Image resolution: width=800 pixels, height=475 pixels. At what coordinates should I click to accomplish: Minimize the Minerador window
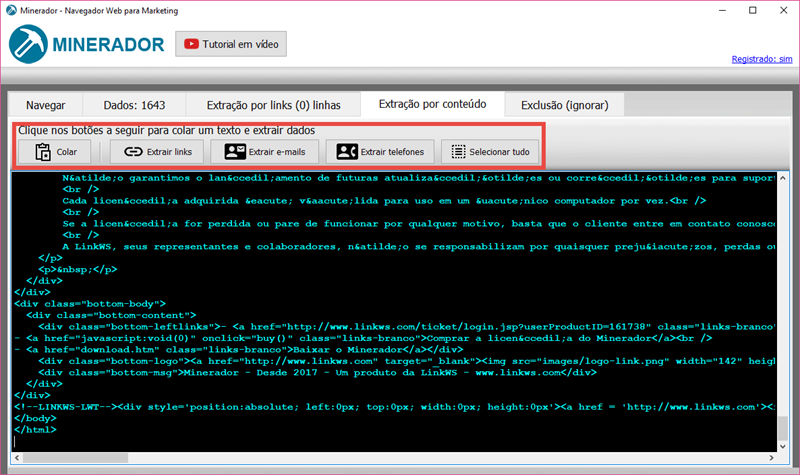(722, 10)
